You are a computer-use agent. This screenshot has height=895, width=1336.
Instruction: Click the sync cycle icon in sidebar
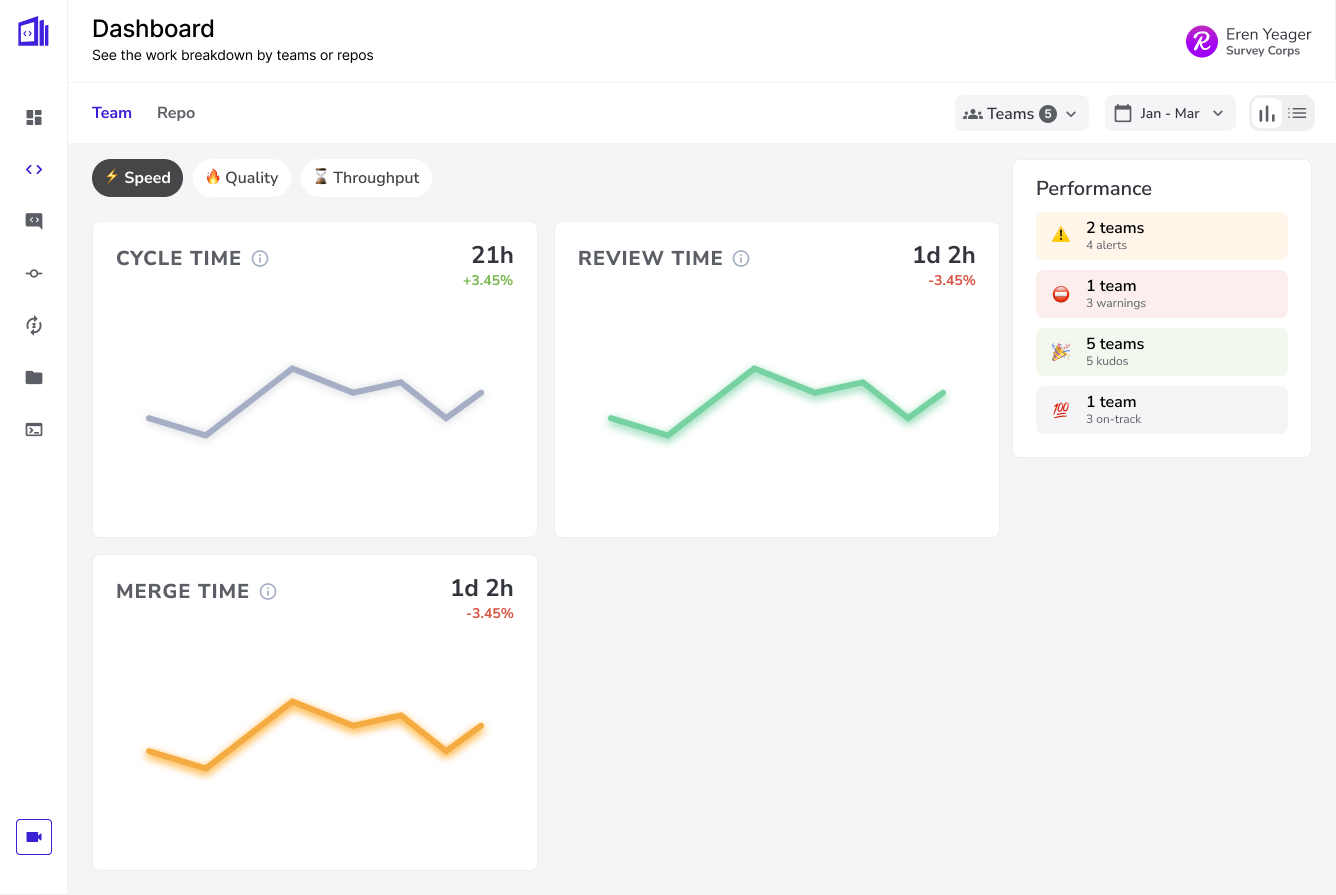tap(34, 326)
